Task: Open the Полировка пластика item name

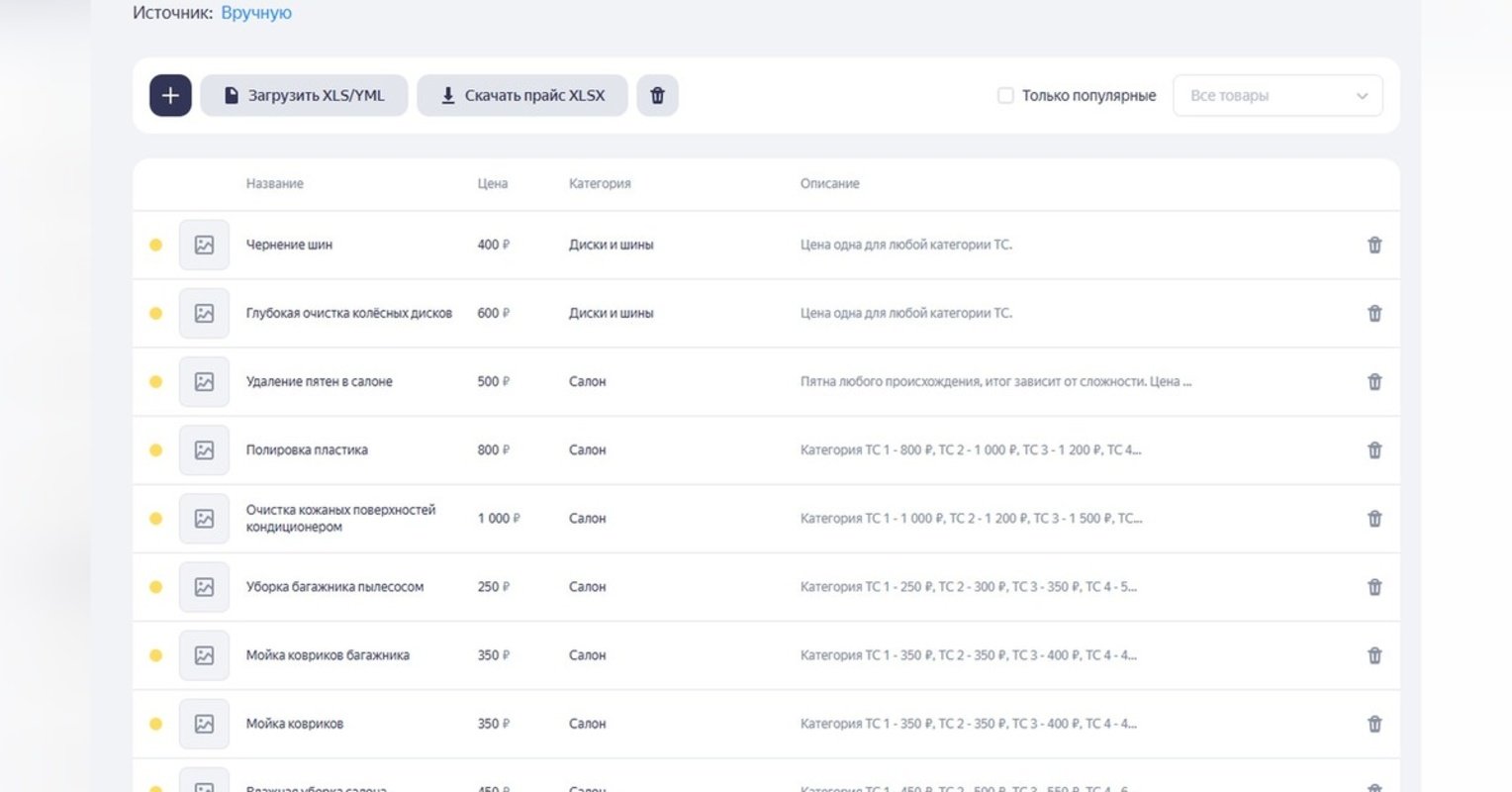Action: (307, 449)
